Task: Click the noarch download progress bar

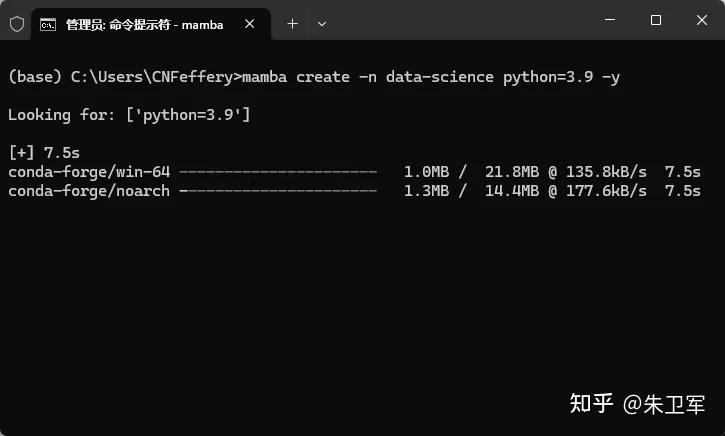Action: [x=278, y=191]
